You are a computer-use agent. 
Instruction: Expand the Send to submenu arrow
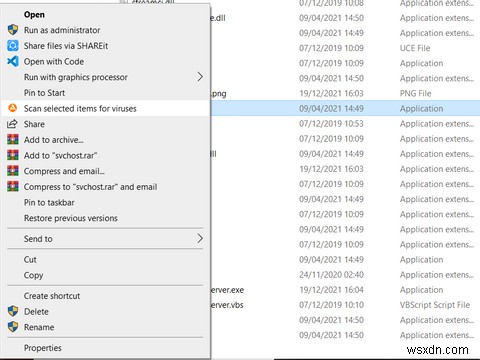(x=200, y=239)
